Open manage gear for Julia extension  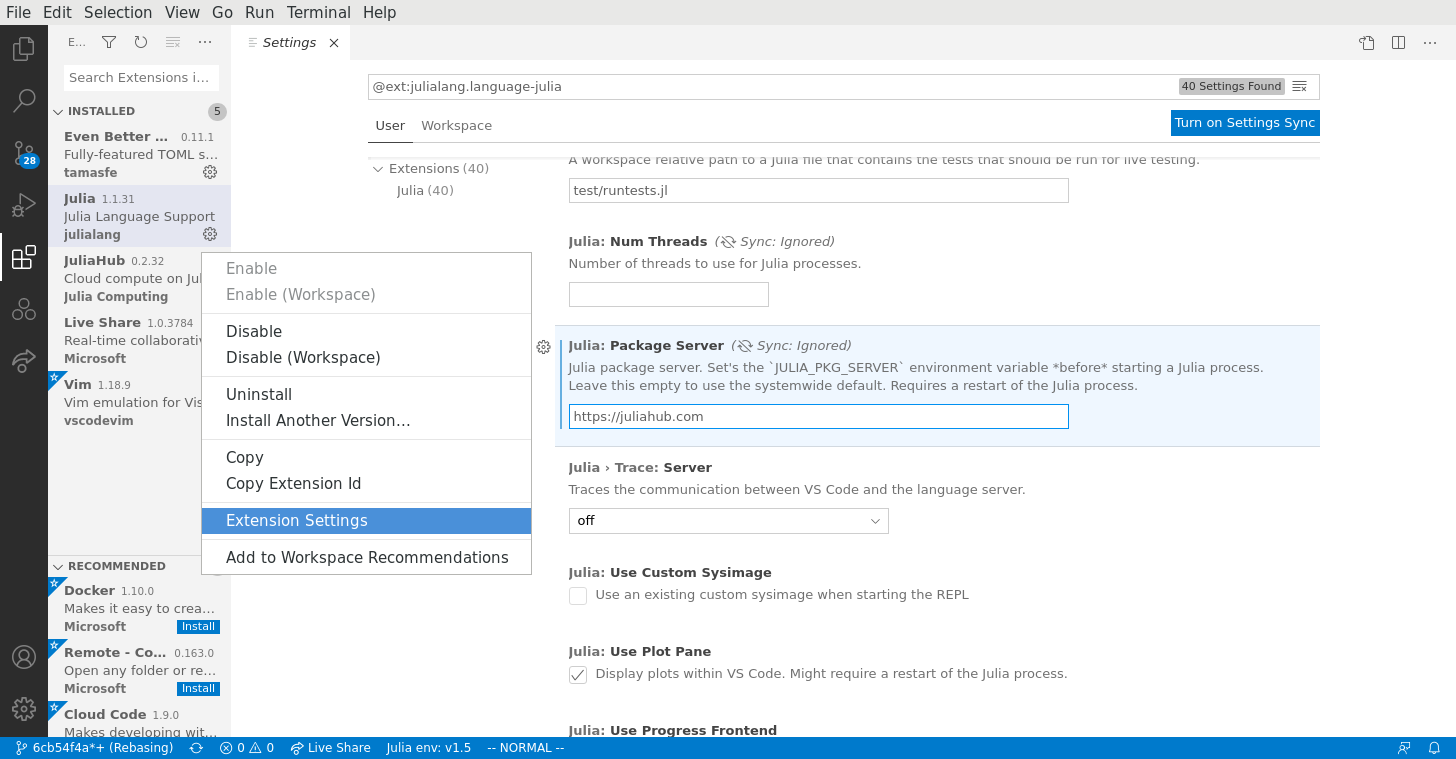click(210, 234)
